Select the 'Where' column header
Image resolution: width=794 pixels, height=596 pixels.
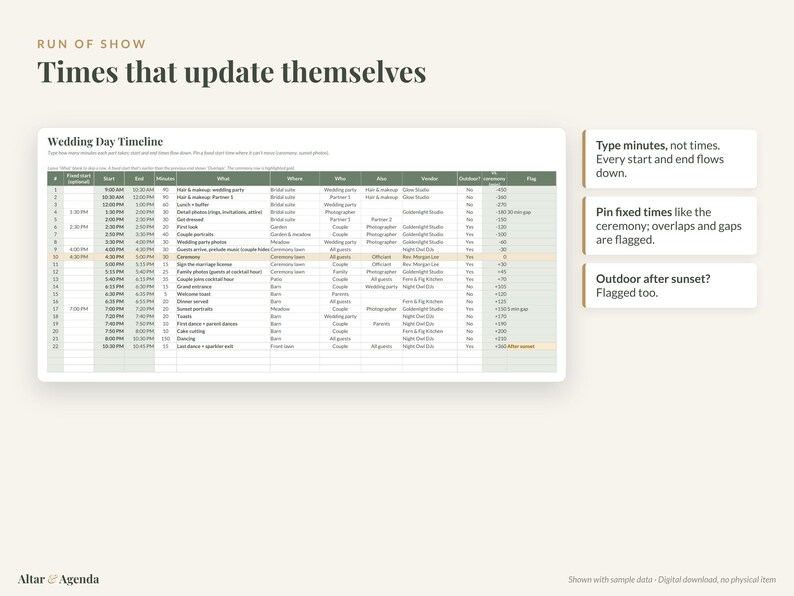point(295,178)
